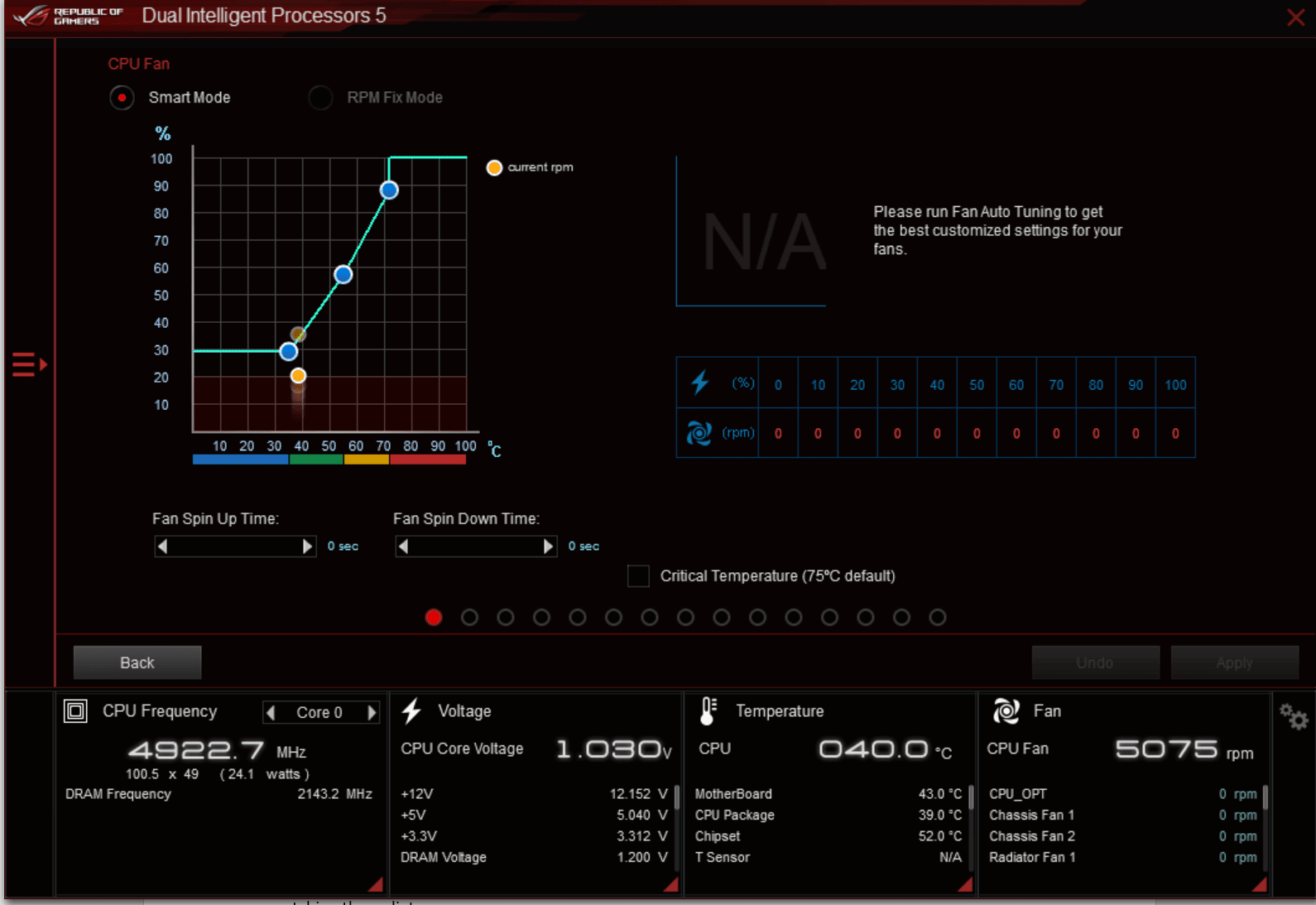This screenshot has height=905, width=1316.
Task: Click the Radiator Fan 1 row
Action: [1123, 857]
